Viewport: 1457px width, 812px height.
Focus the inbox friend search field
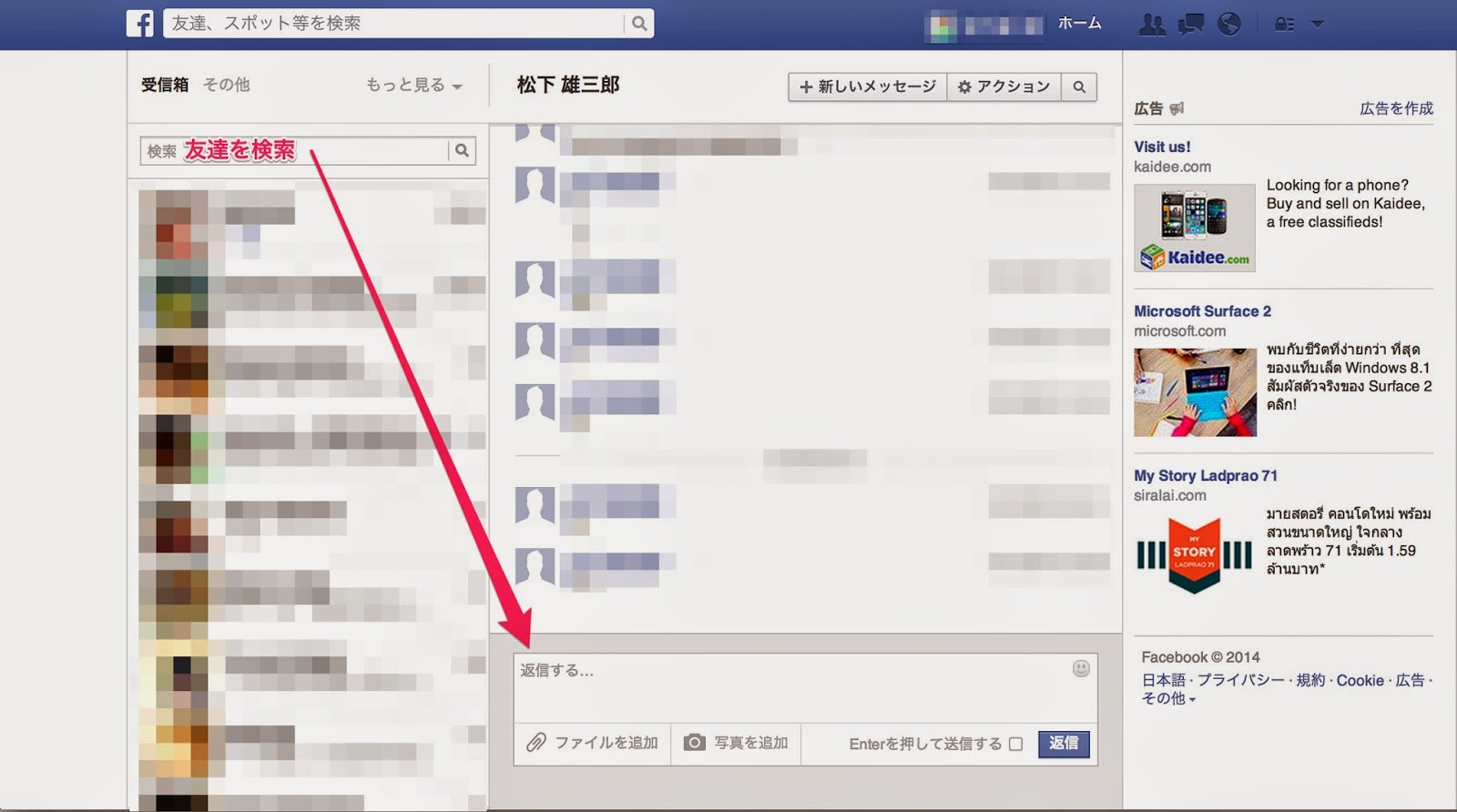[294, 150]
